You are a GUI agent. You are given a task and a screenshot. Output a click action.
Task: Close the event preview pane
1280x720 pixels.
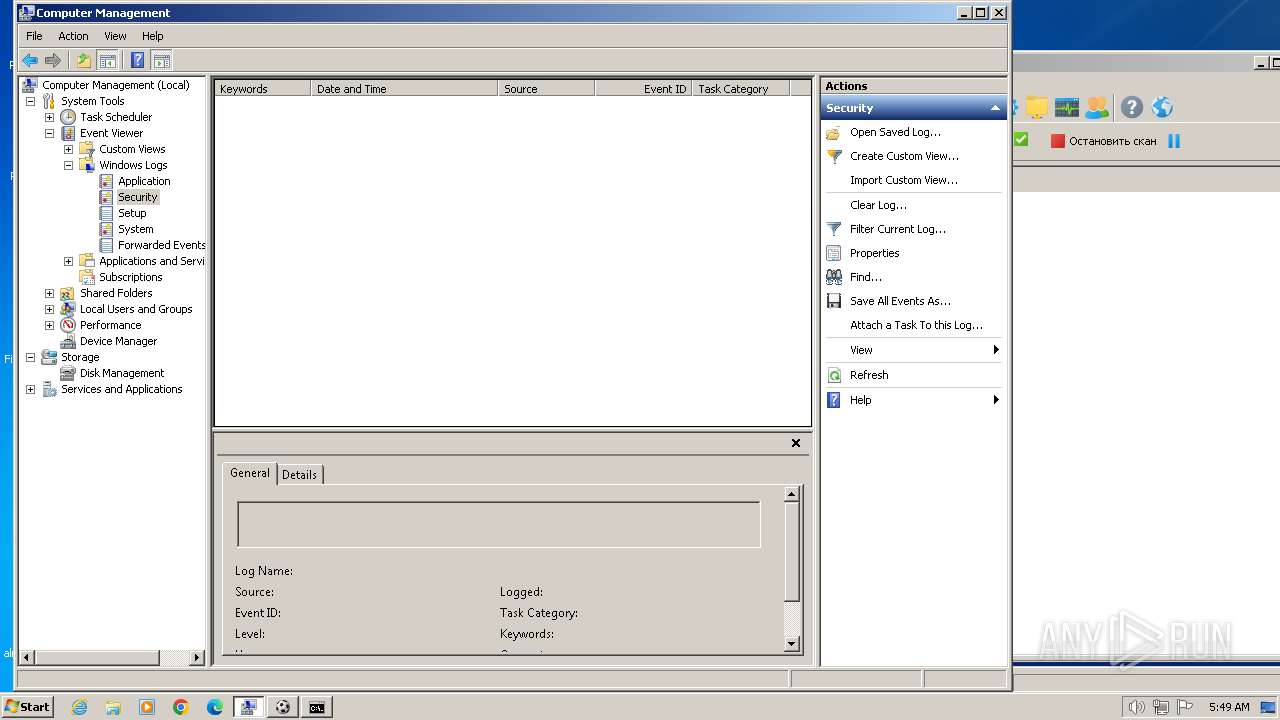(x=796, y=443)
